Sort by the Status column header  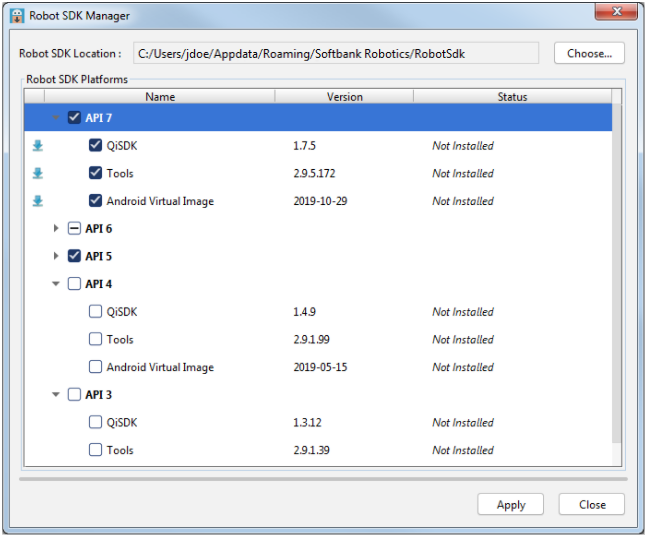point(512,97)
